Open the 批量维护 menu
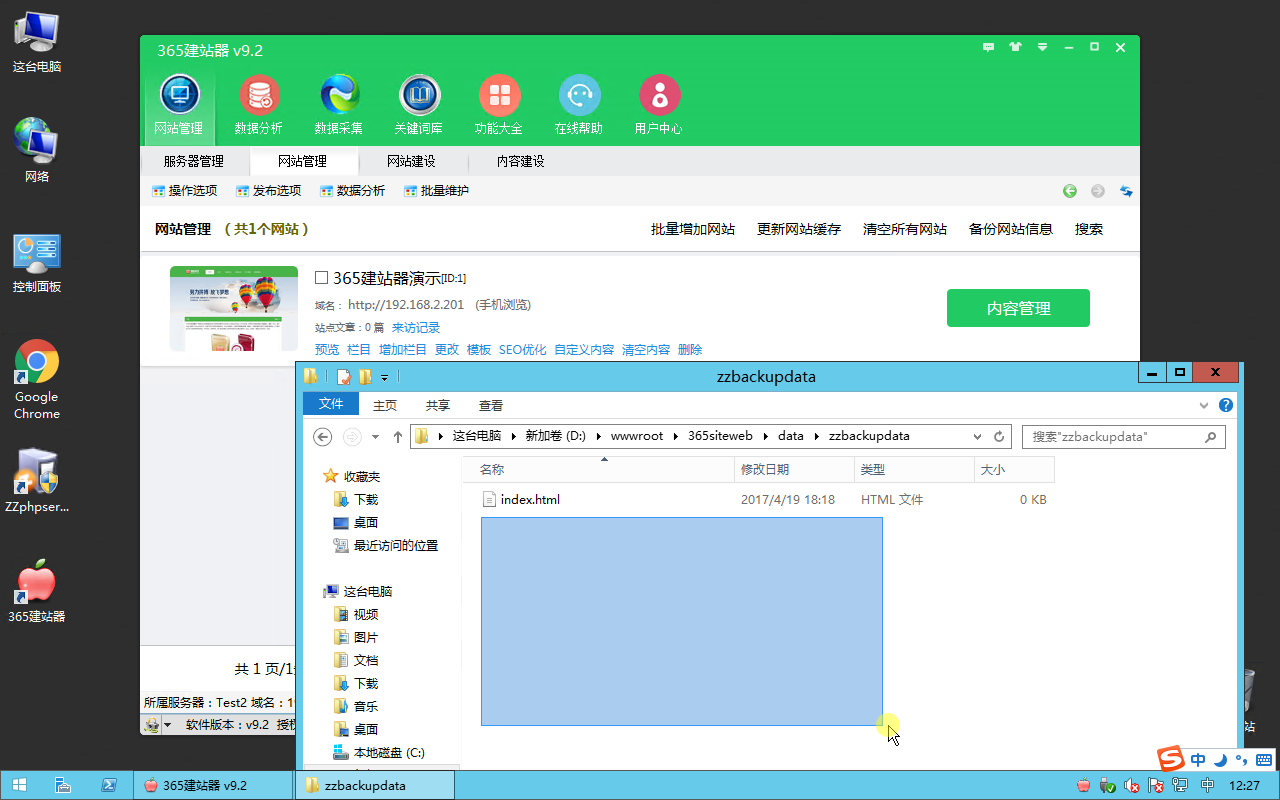 [436, 191]
